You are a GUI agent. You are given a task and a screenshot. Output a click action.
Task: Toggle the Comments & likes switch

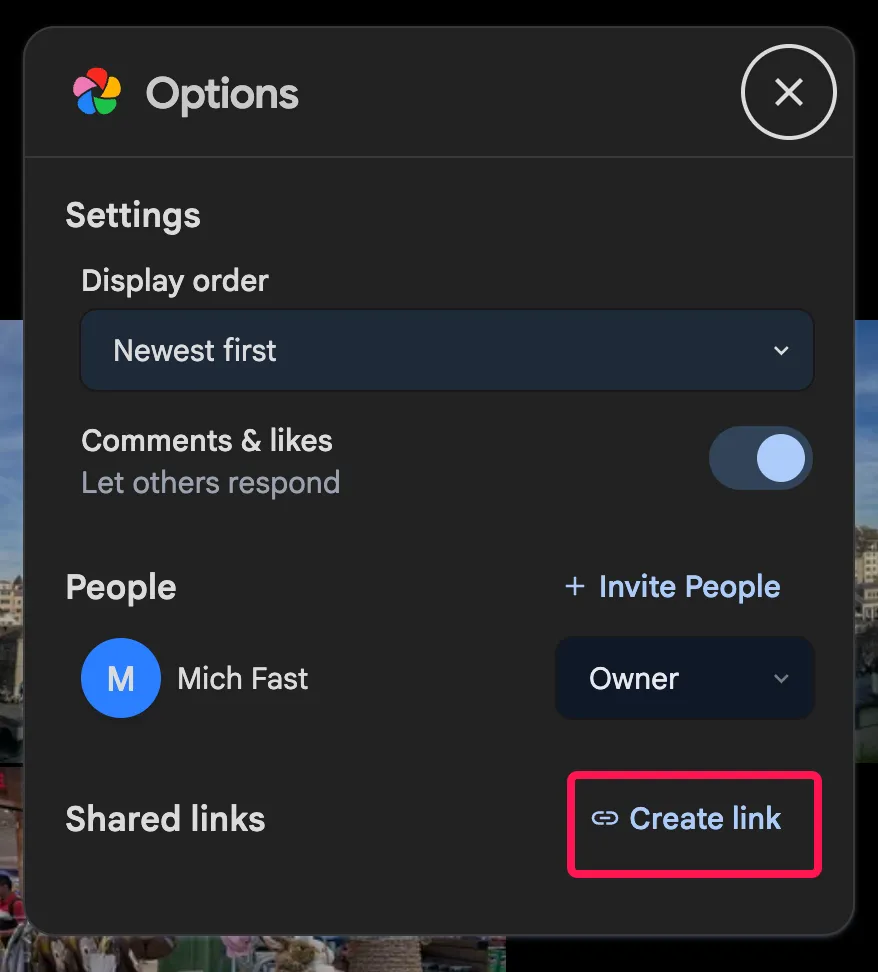point(760,460)
